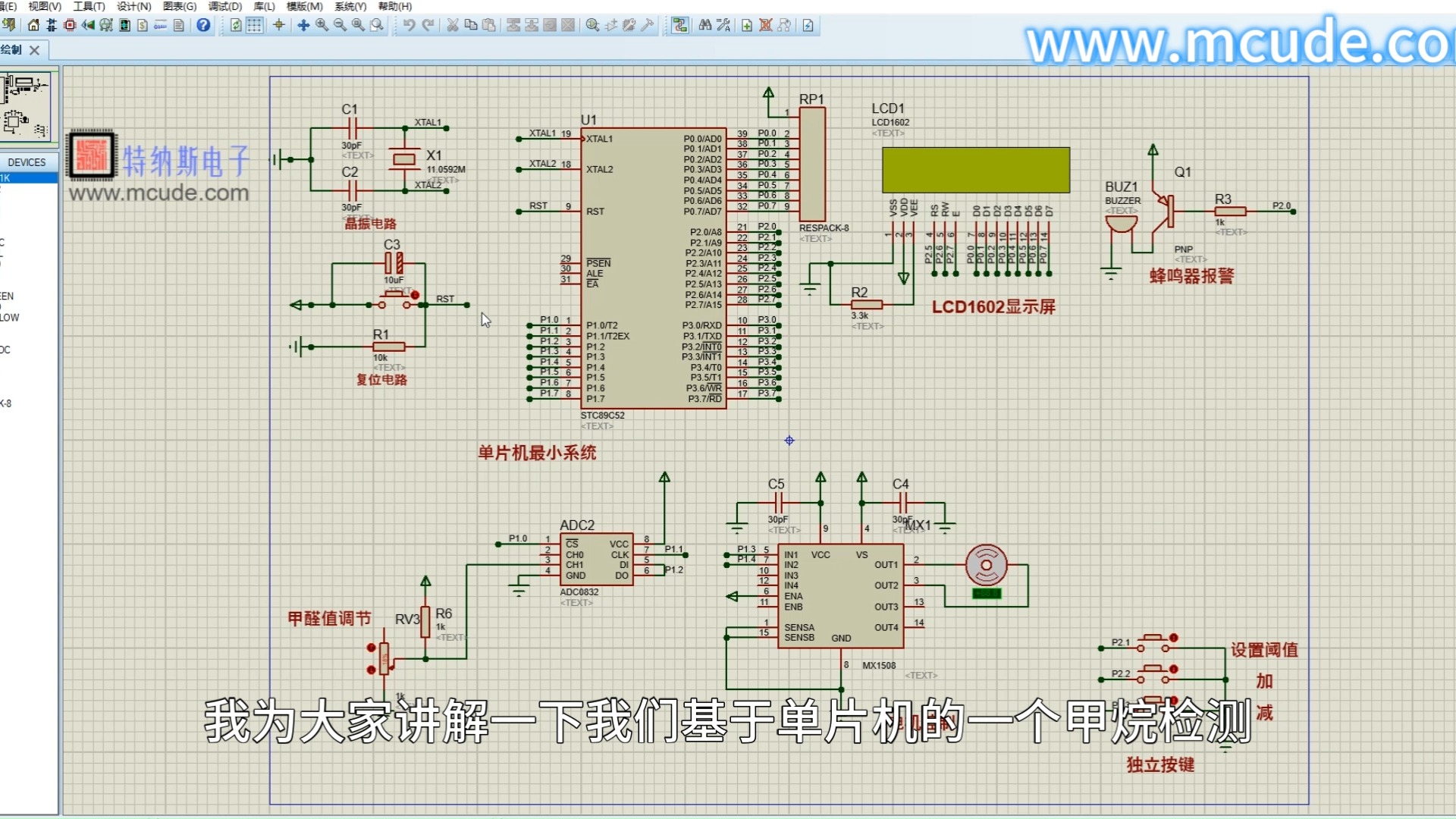Image resolution: width=1456 pixels, height=819 pixels.
Task: Select the ADC0832 chip ADC2
Action: [596, 559]
